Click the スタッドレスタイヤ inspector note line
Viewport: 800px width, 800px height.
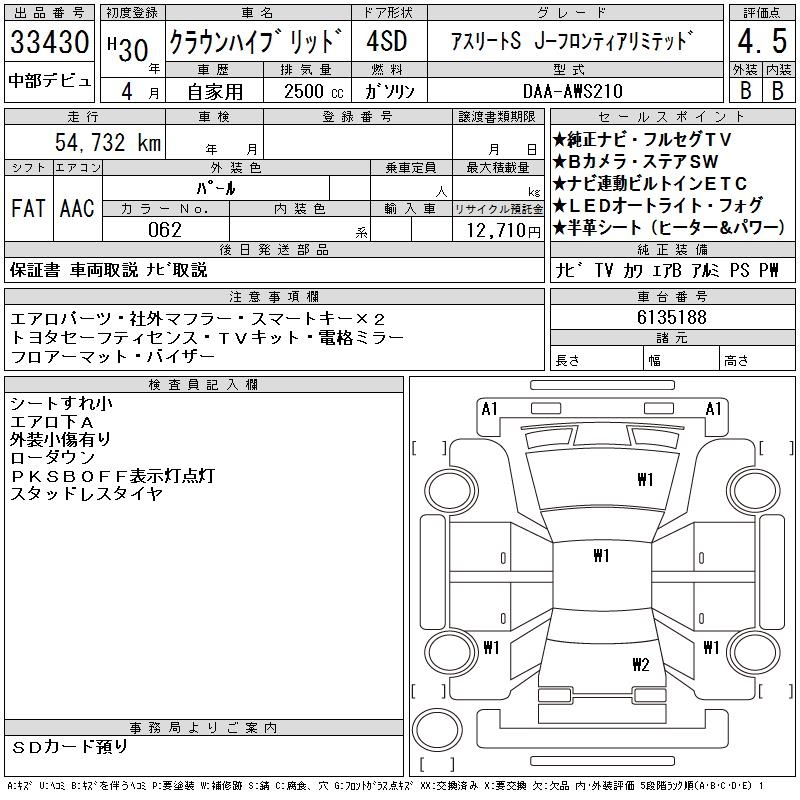[x=86, y=494]
